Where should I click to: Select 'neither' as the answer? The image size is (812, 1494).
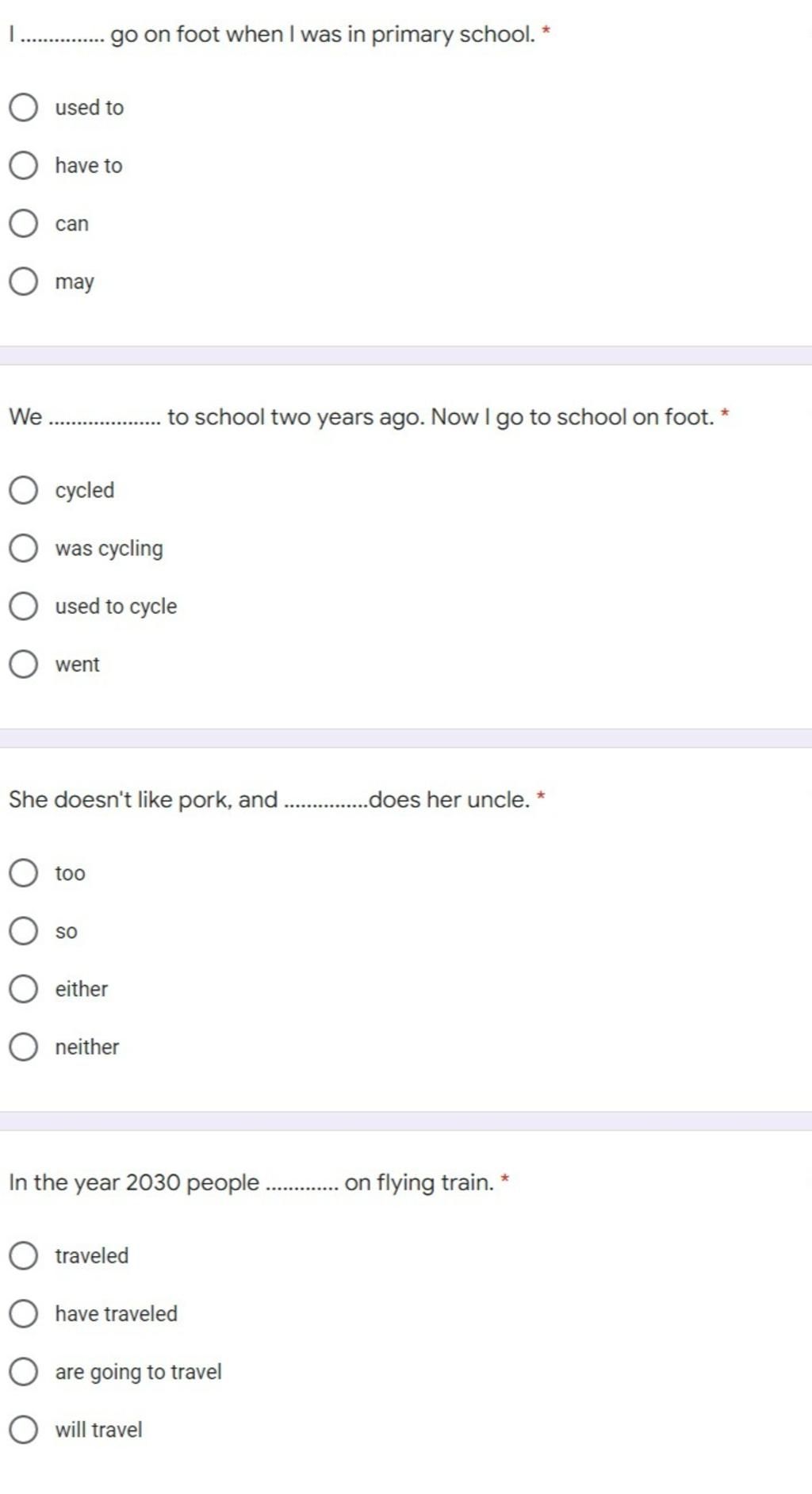pyautogui.click(x=24, y=1047)
